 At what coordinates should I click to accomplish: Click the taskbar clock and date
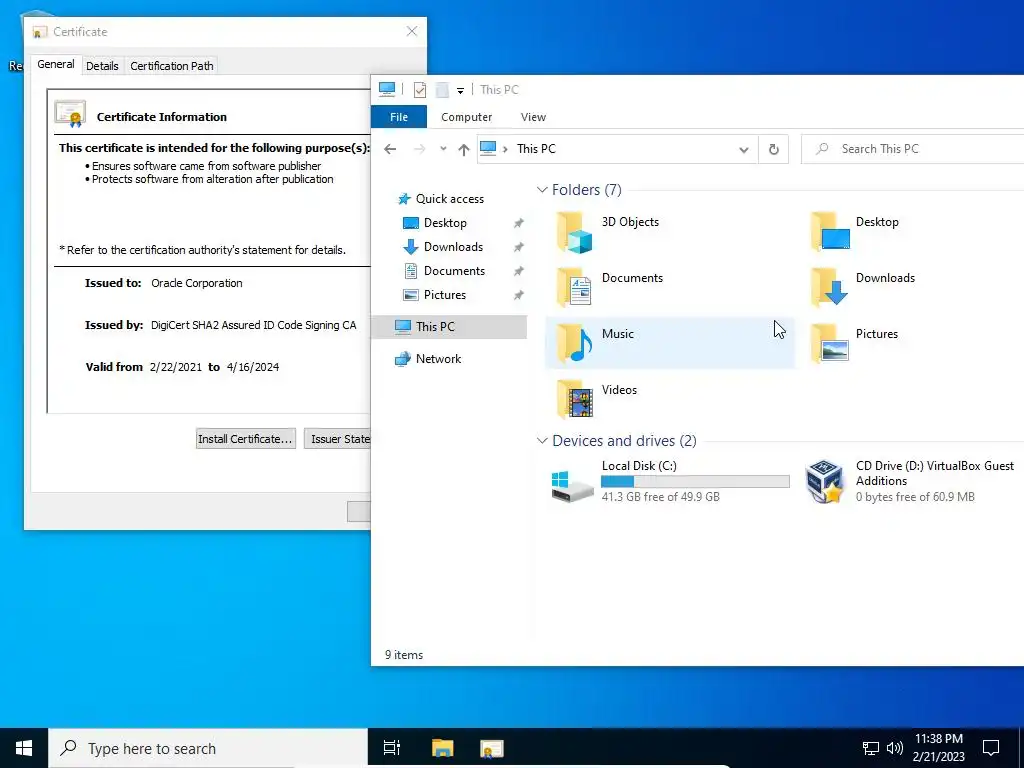coord(938,748)
